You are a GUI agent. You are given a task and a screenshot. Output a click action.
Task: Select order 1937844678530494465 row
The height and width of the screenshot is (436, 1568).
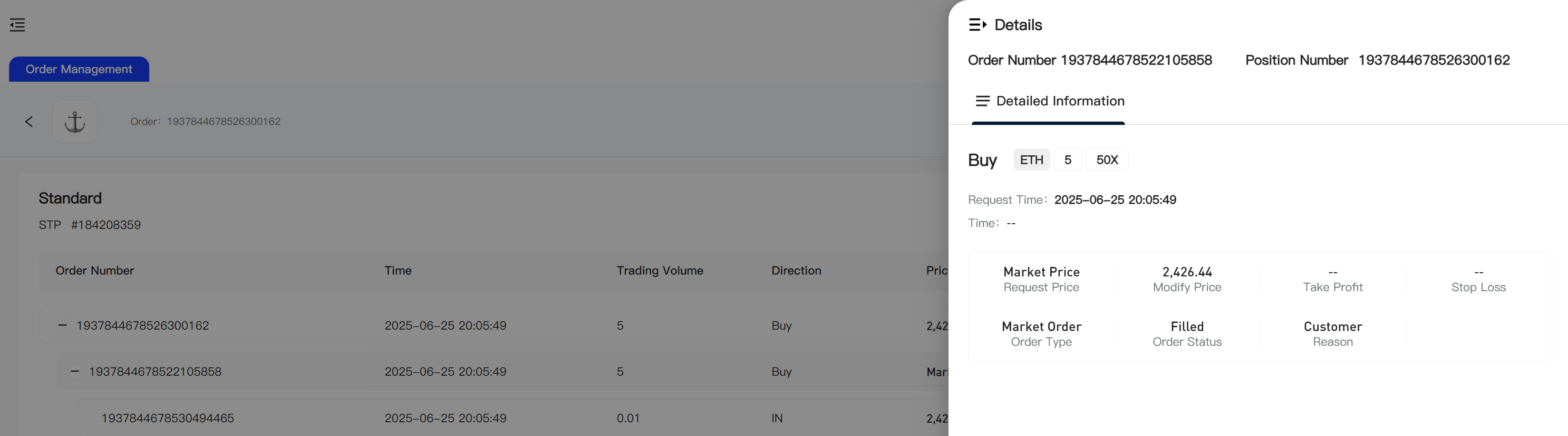[x=167, y=418]
